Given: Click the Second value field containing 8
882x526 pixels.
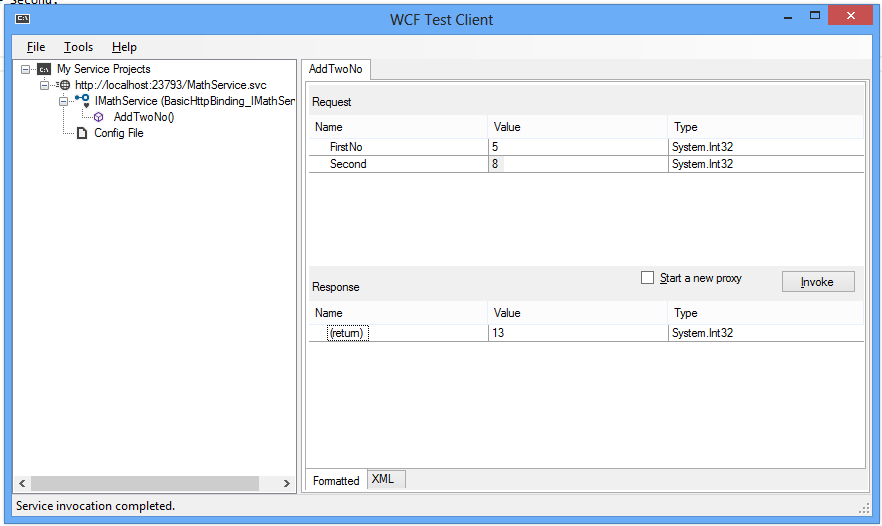Looking at the screenshot, I should (x=578, y=164).
